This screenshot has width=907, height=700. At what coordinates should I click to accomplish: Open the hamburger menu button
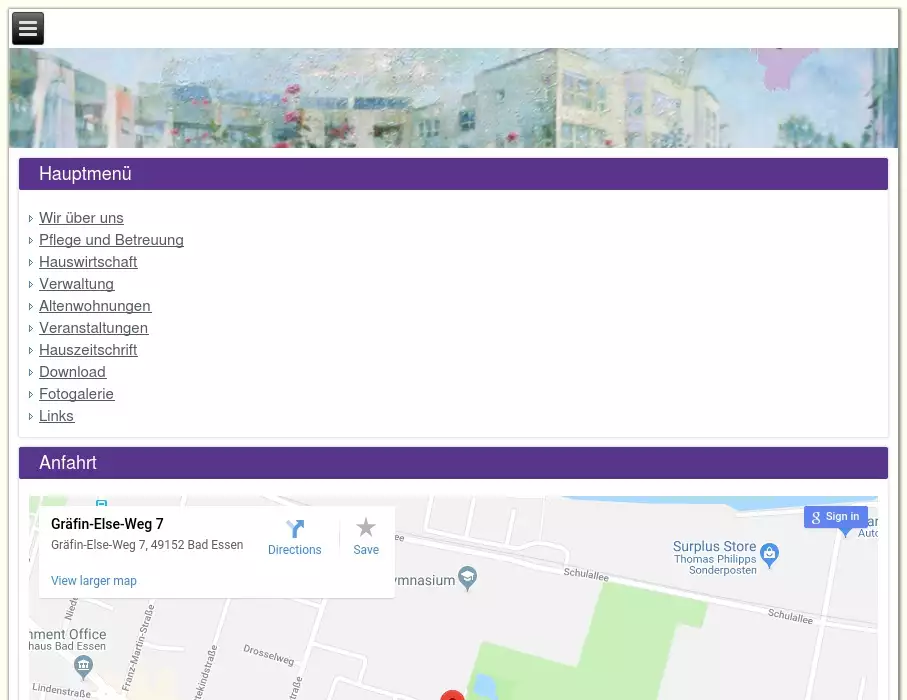coord(28,29)
